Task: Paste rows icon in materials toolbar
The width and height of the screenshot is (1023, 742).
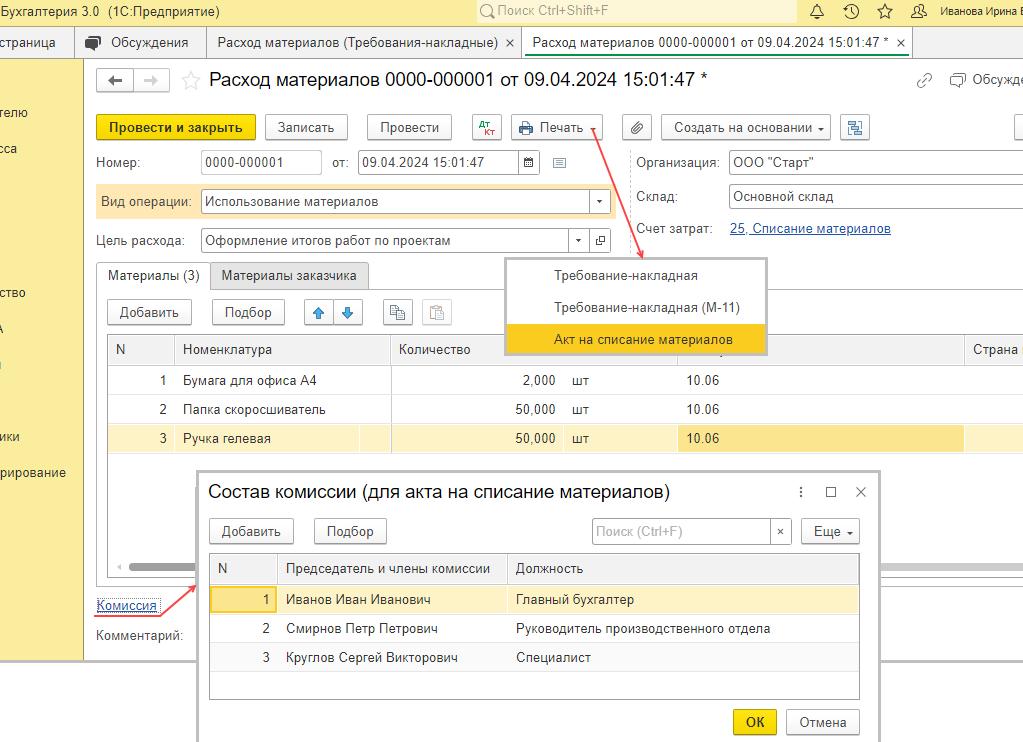Action: click(x=436, y=313)
